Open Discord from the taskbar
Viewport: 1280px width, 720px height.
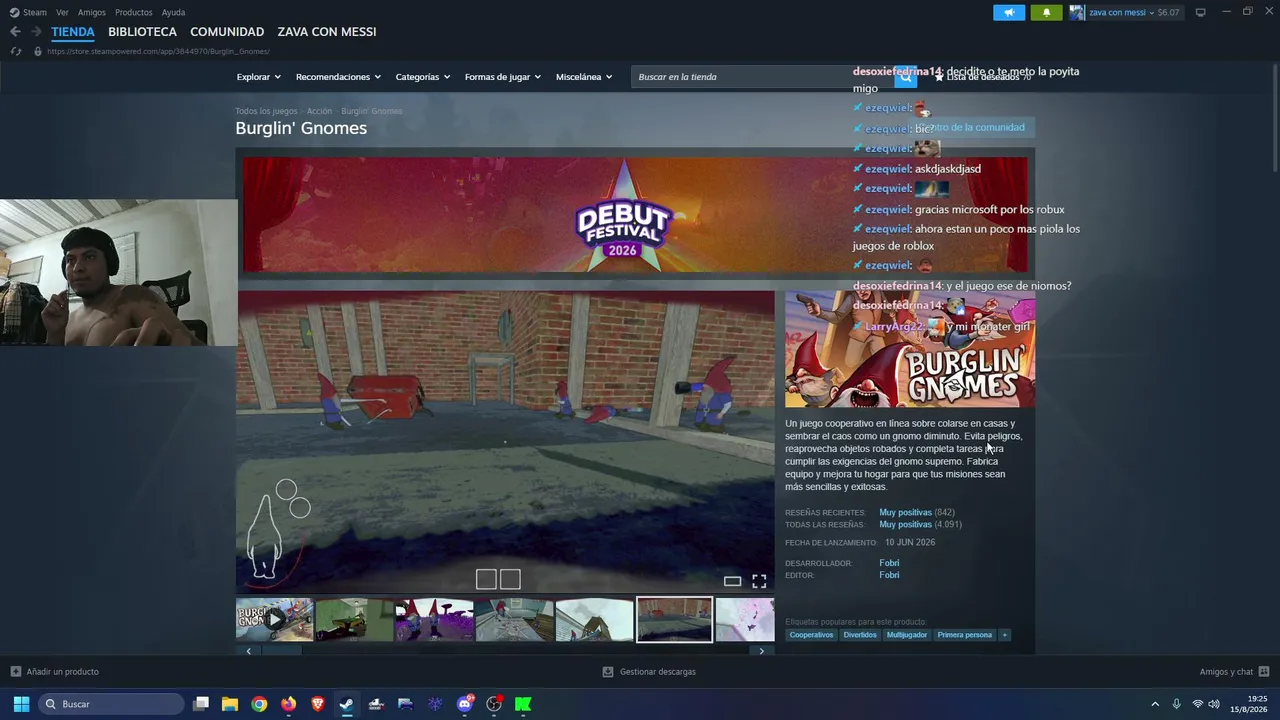(x=464, y=704)
